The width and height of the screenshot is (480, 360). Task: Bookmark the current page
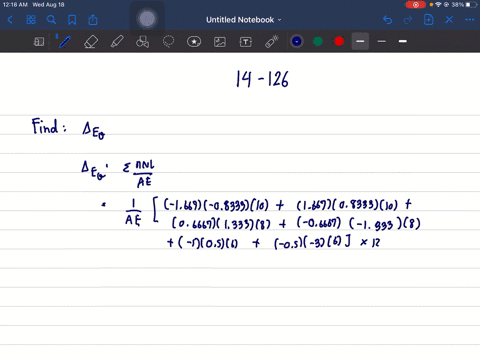point(72,20)
